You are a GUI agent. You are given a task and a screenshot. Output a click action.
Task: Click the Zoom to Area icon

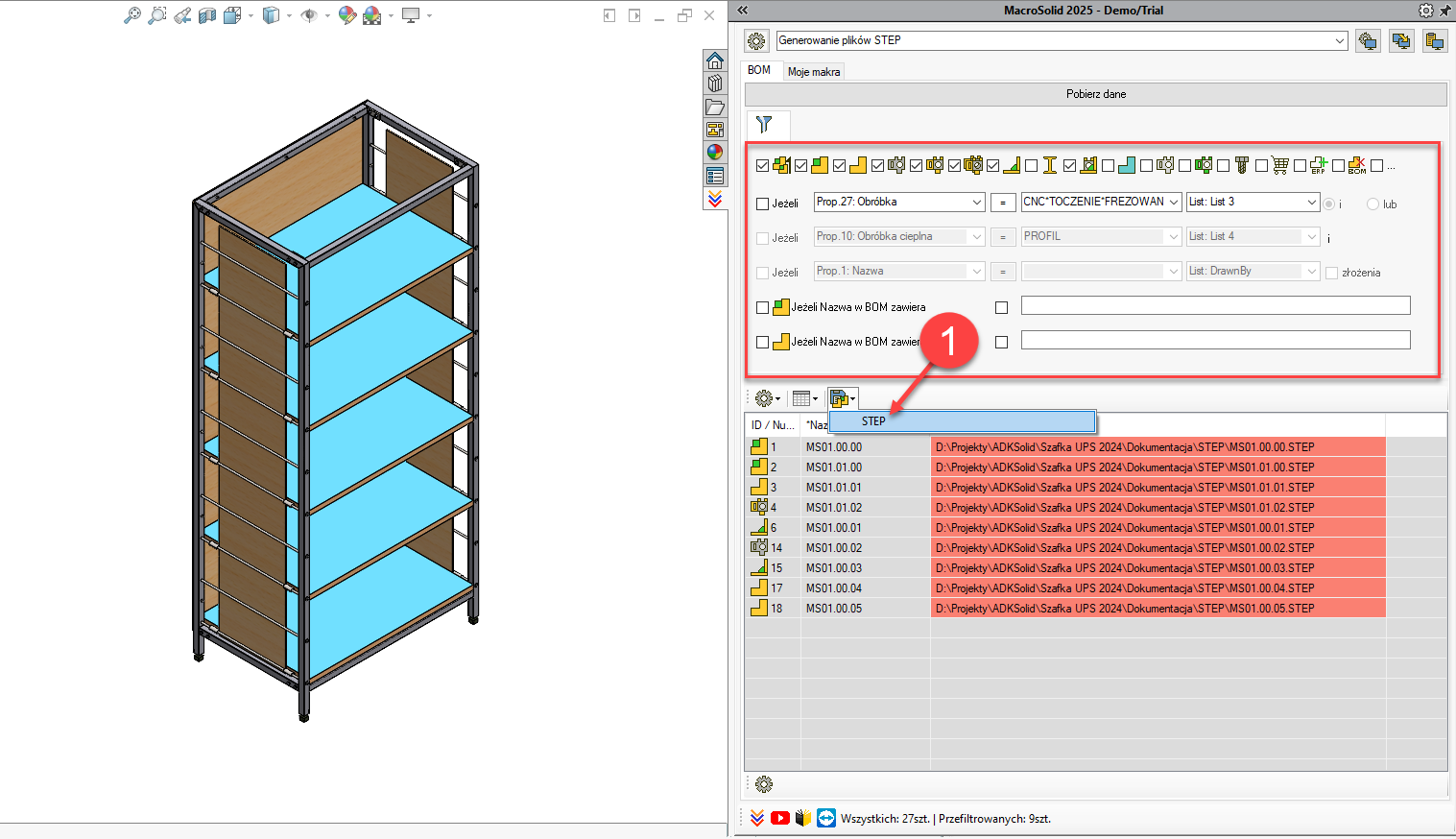click(157, 15)
